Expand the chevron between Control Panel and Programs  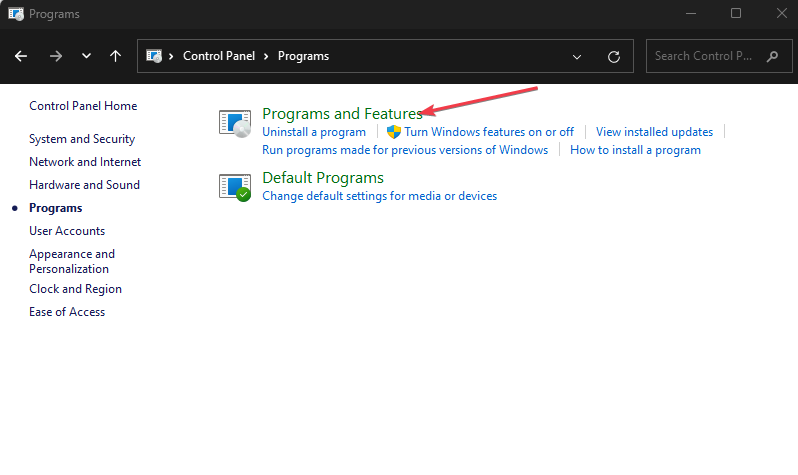coord(266,56)
